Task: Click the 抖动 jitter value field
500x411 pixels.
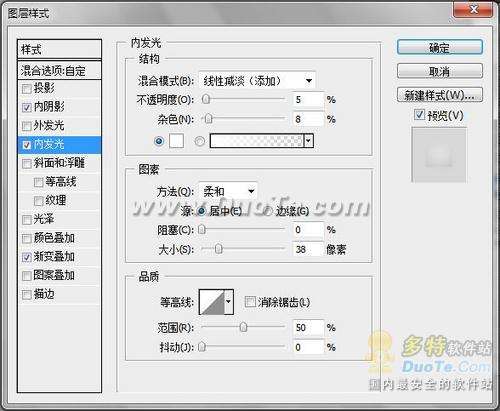Action: 308,347
